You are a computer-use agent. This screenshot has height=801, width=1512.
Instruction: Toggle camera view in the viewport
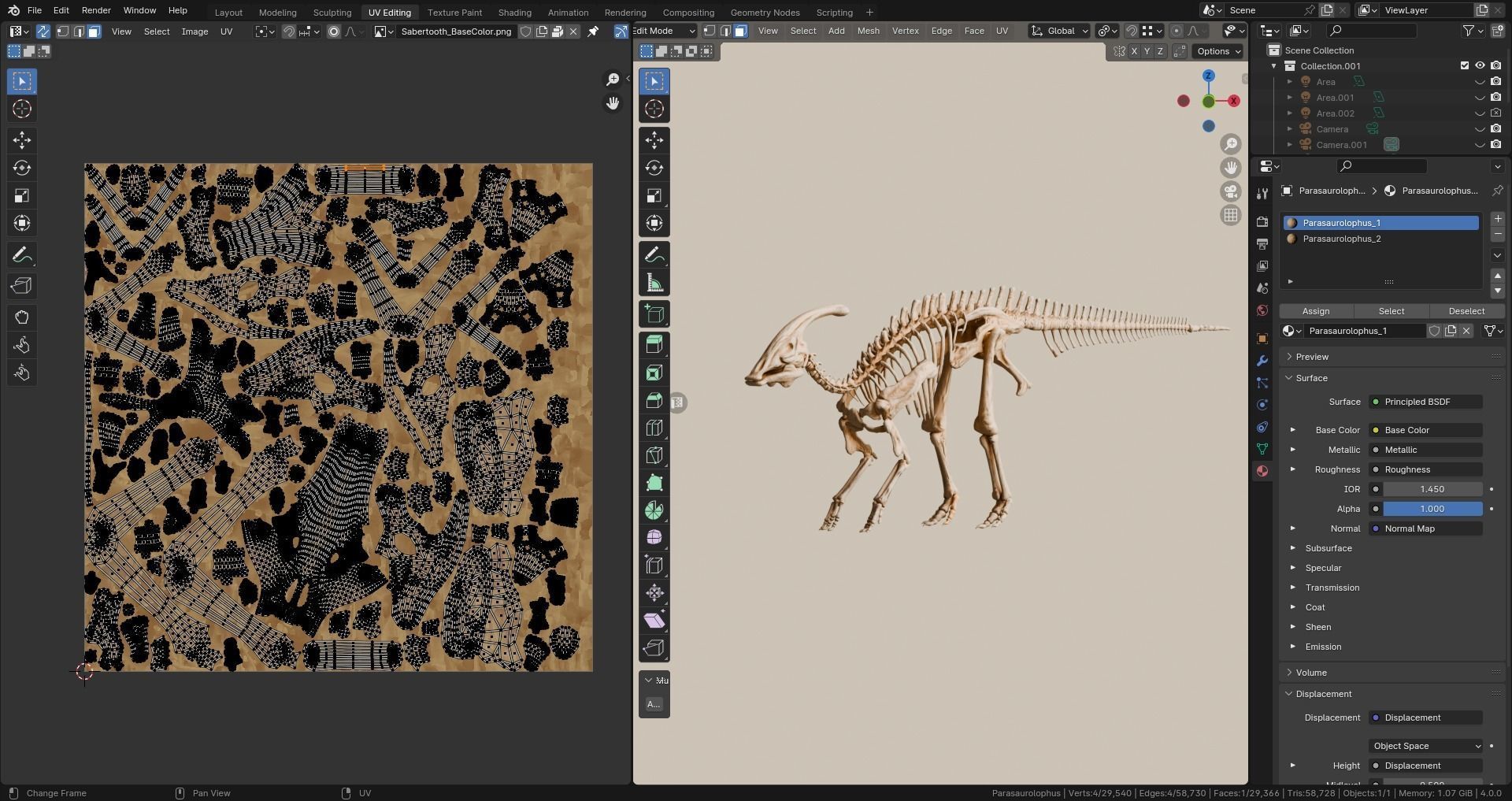pyautogui.click(x=1231, y=191)
